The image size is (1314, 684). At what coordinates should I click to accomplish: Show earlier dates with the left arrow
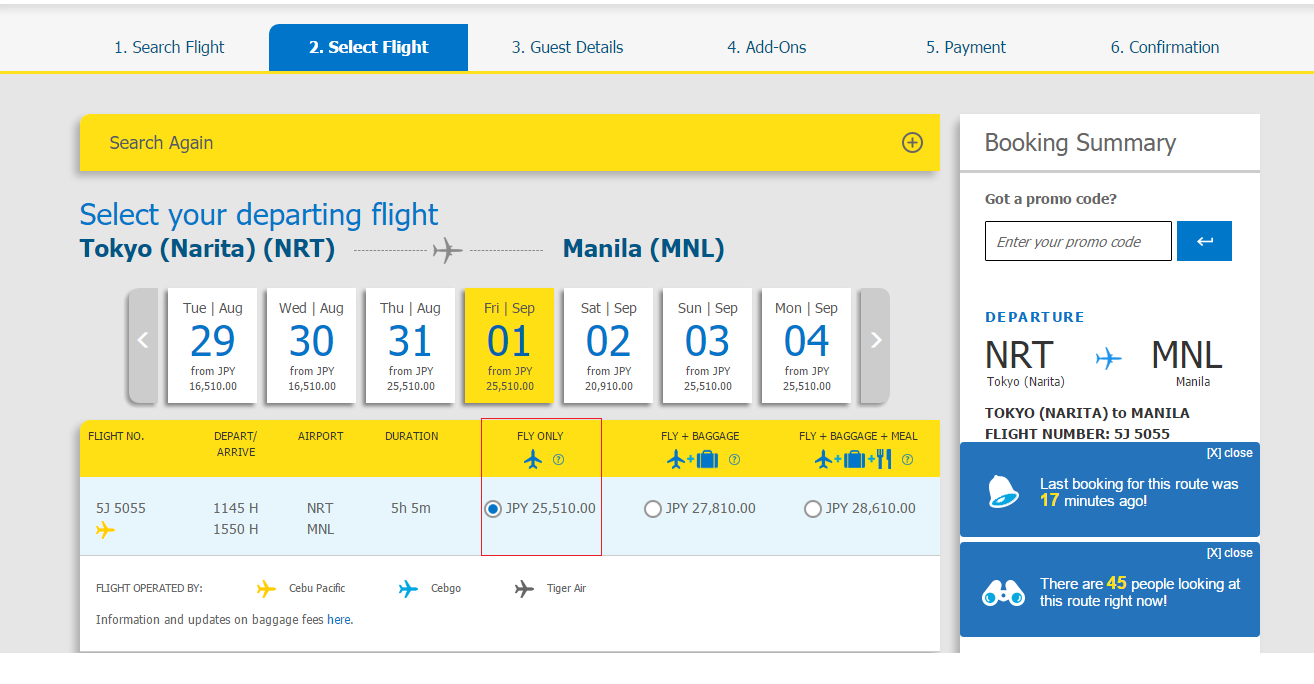[143, 340]
